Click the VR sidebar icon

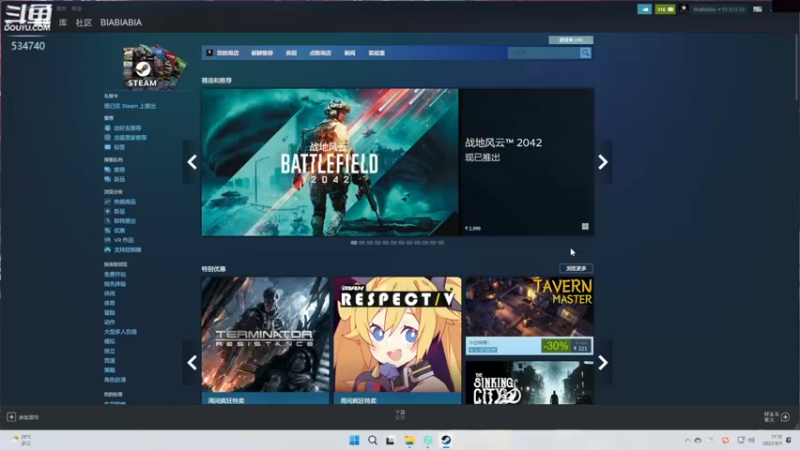click(108, 240)
